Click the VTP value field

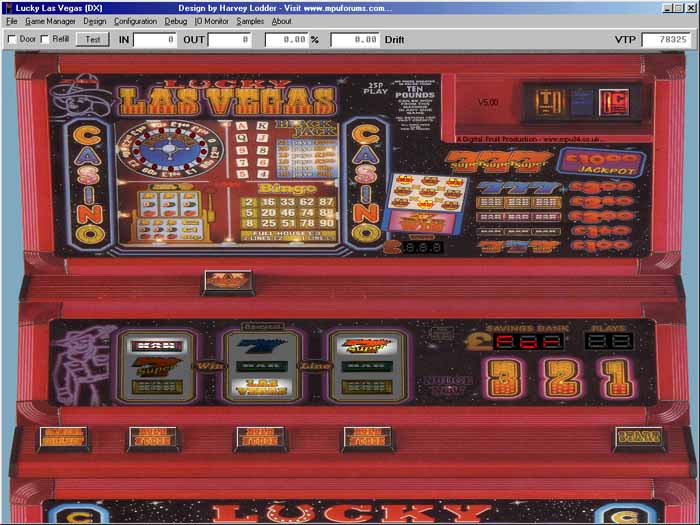[666, 40]
